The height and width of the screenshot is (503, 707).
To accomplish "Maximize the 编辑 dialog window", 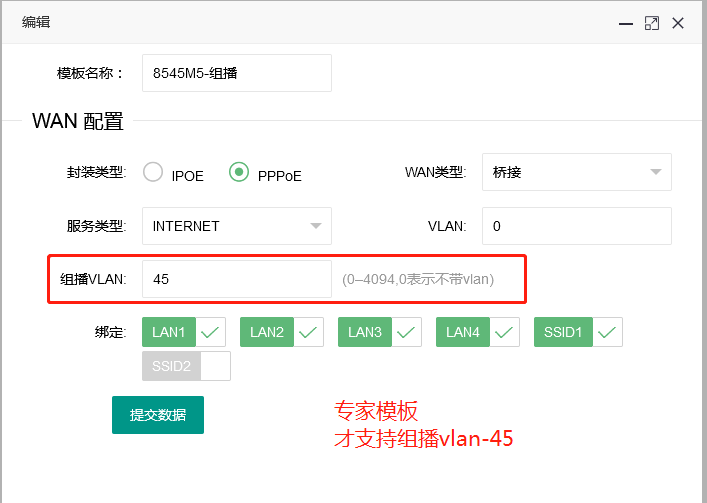I will pos(652,22).
